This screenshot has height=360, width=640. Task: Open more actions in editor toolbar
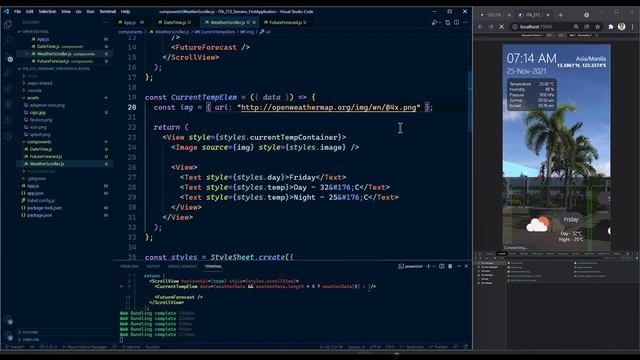pos(465,22)
